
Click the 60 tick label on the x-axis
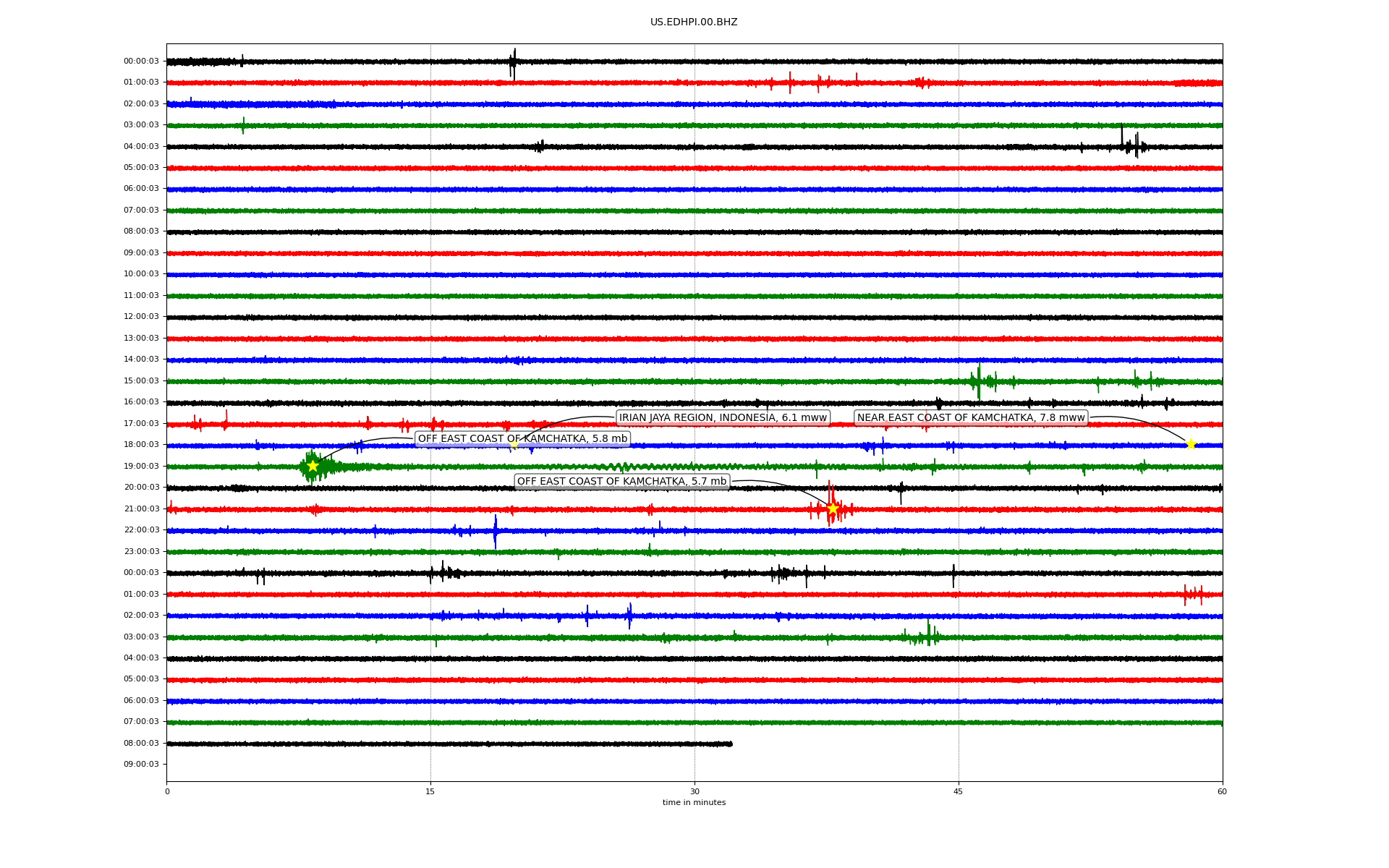coord(1221,791)
